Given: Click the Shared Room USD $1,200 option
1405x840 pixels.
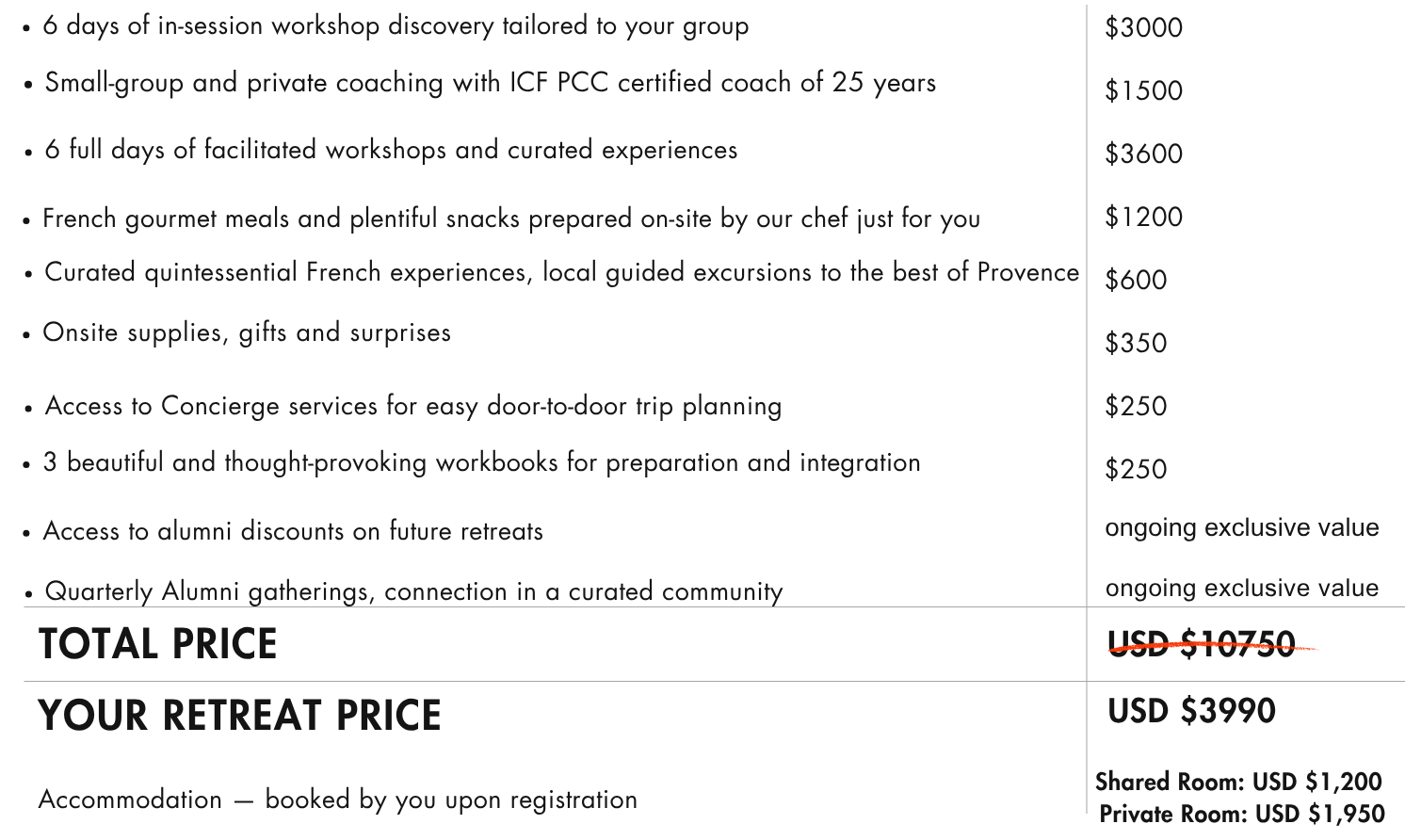Looking at the screenshot, I should coord(1238,782).
